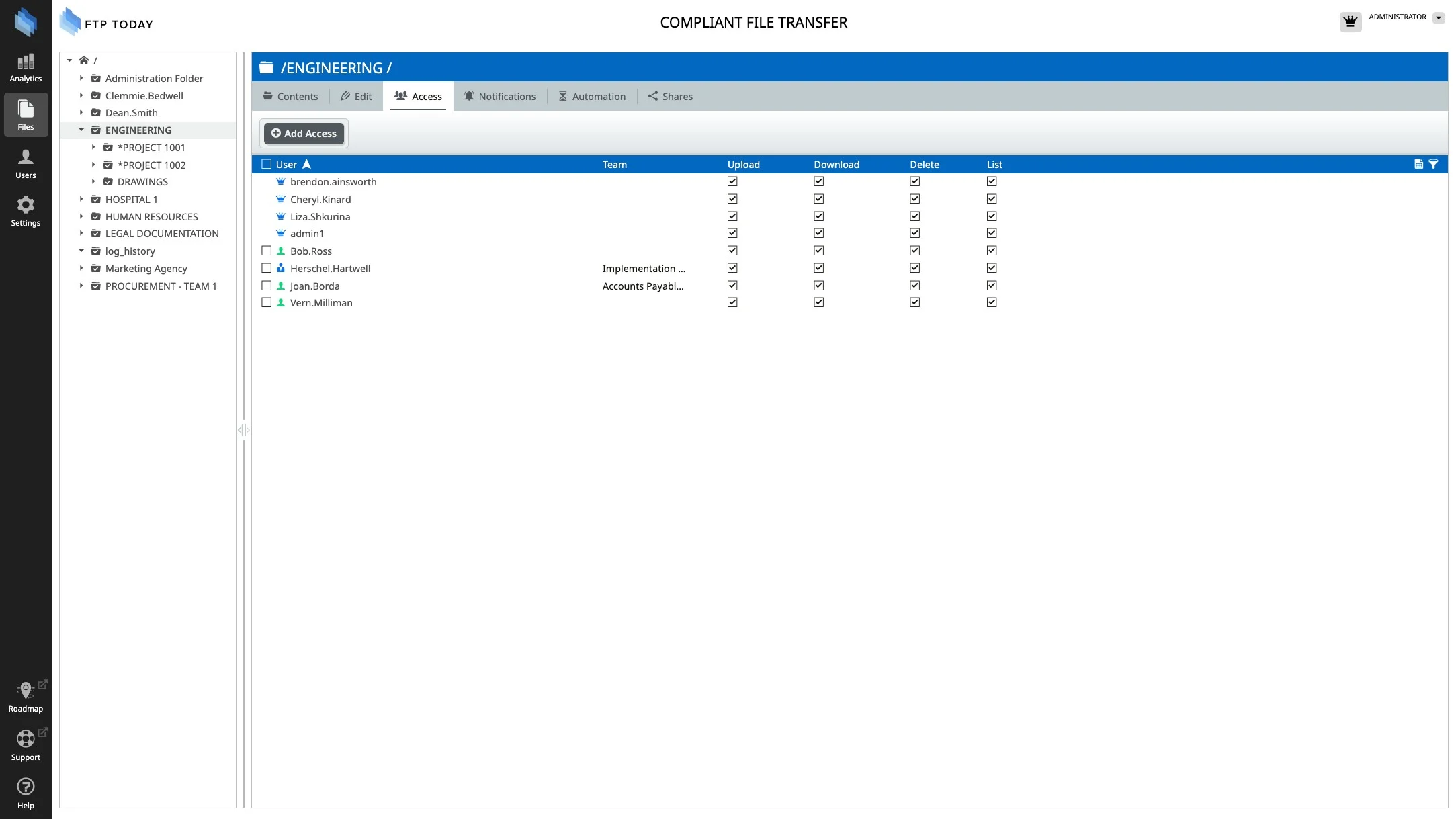The height and width of the screenshot is (819, 1456).
Task: Switch to the Notifications tab
Action: (x=500, y=97)
